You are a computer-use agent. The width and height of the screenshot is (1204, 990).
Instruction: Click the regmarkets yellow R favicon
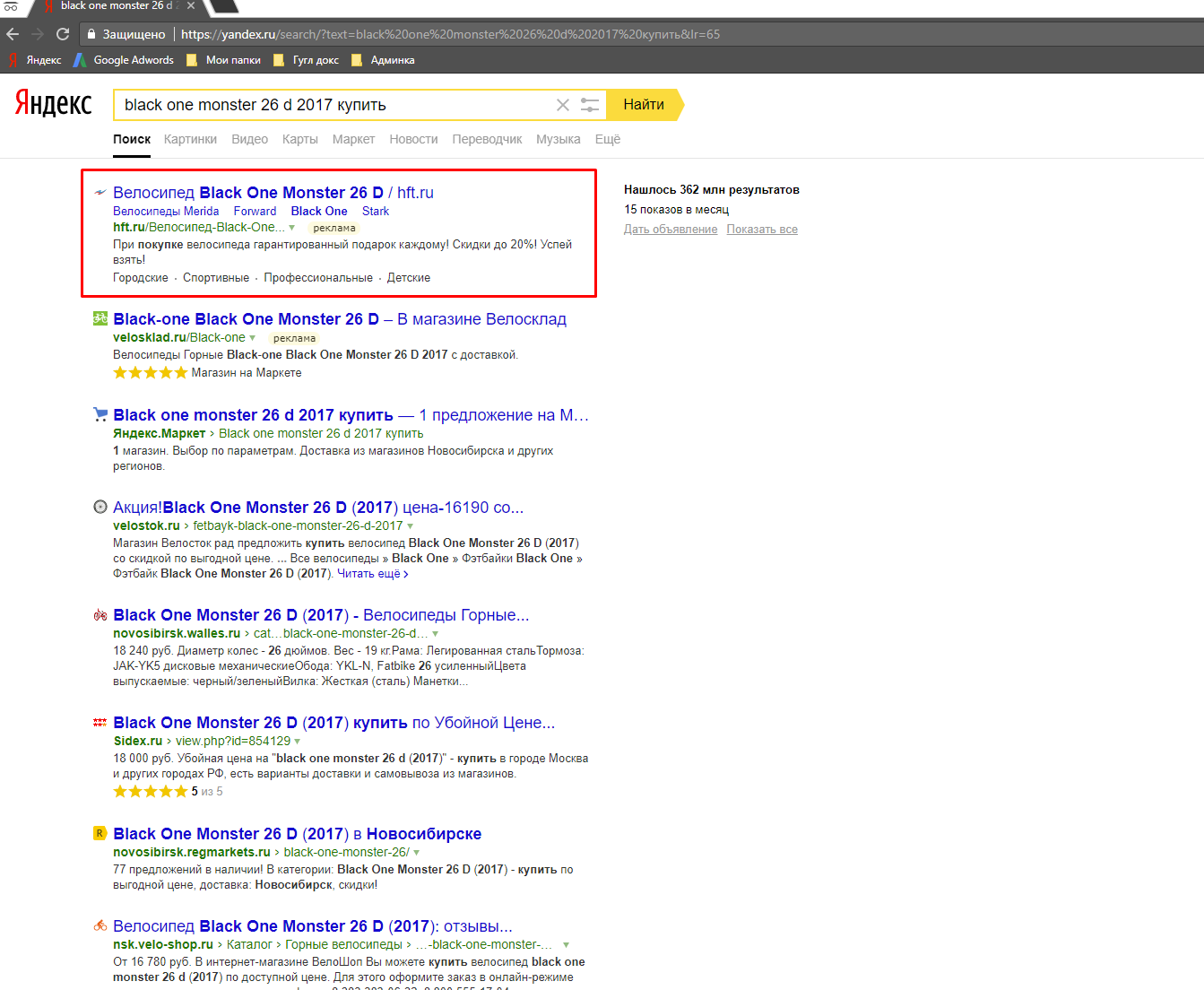100,833
